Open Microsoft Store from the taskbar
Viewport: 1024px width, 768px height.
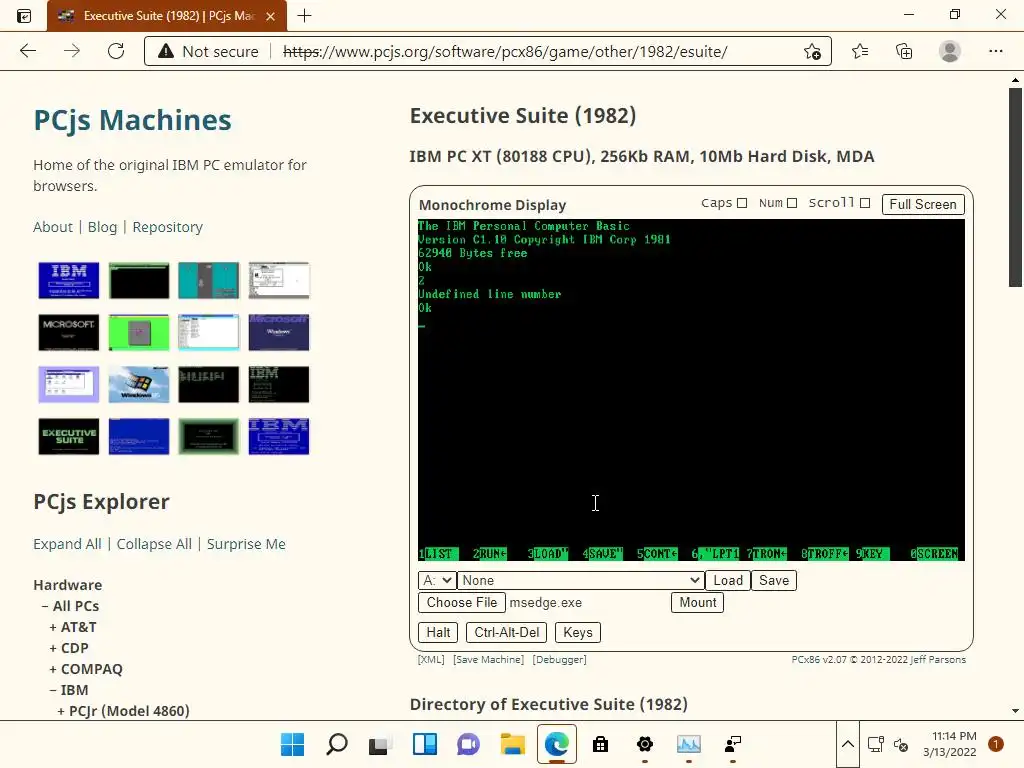click(x=600, y=744)
